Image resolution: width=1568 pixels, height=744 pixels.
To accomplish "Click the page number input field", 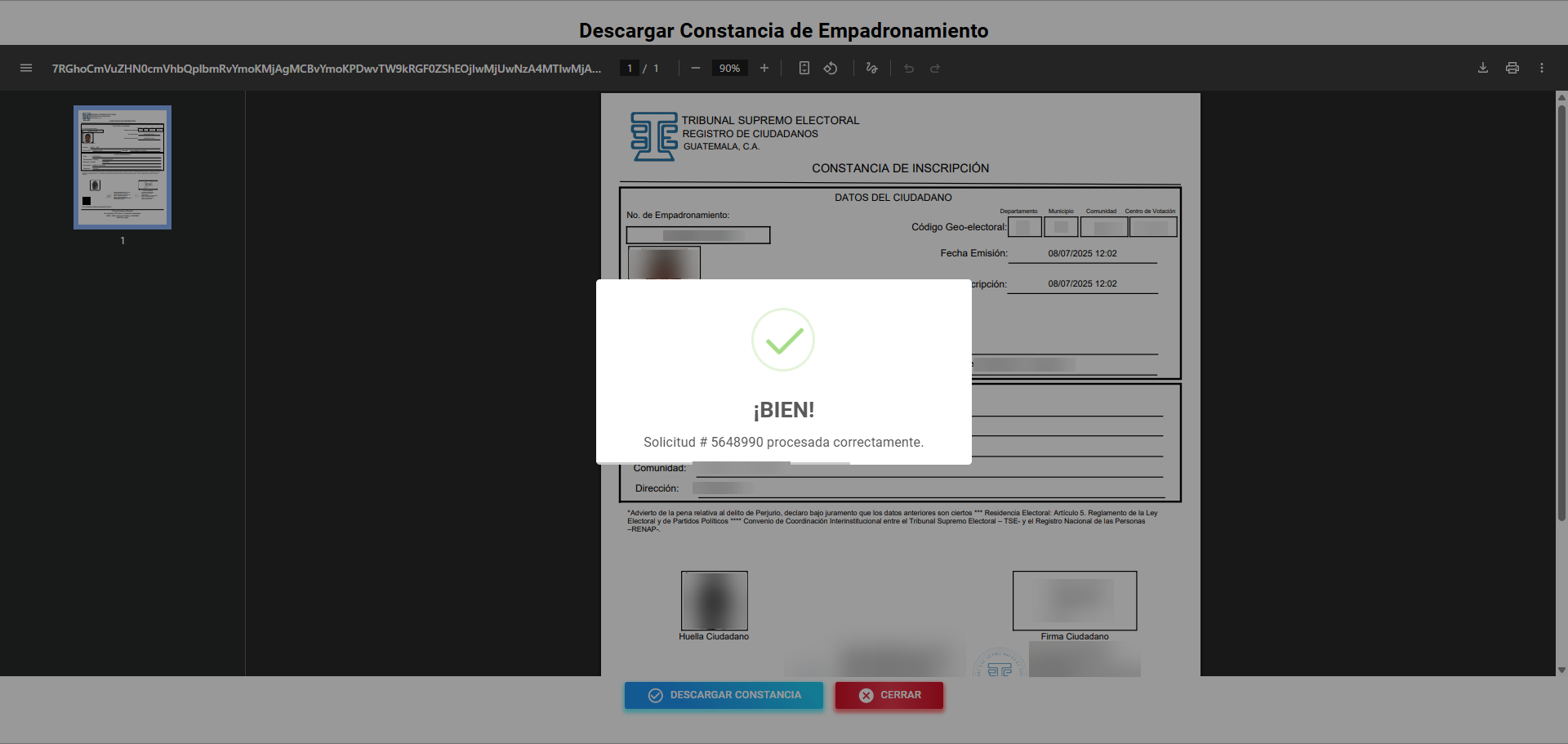I will (x=629, y=69).
